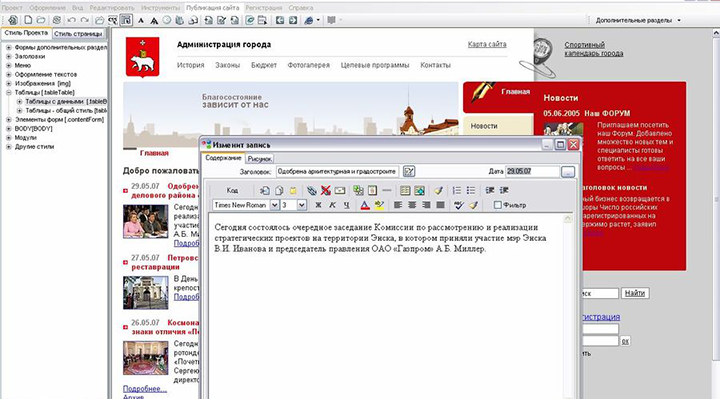Click the main page vertical scrollbar up arrow
The height and width of the screenshot is (399, 720).
point(716,34)
